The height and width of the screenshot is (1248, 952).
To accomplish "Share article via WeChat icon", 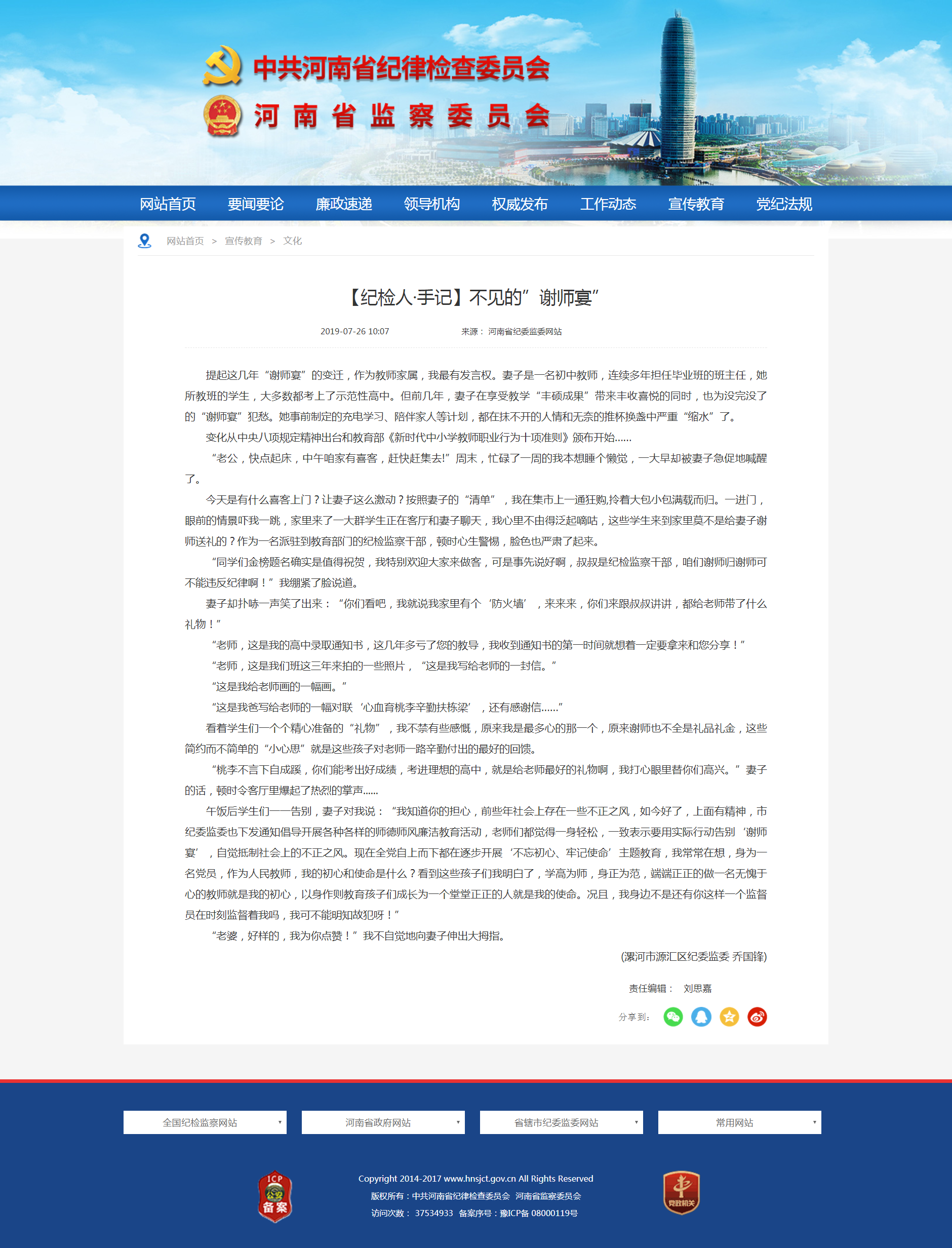I will (x=673, y=1017).
